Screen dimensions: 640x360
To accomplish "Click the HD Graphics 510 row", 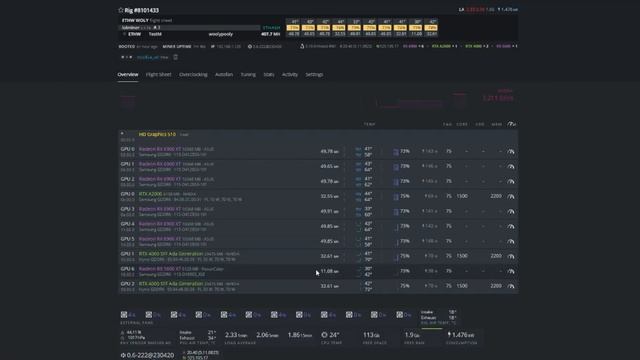I will tap(318, 137).
